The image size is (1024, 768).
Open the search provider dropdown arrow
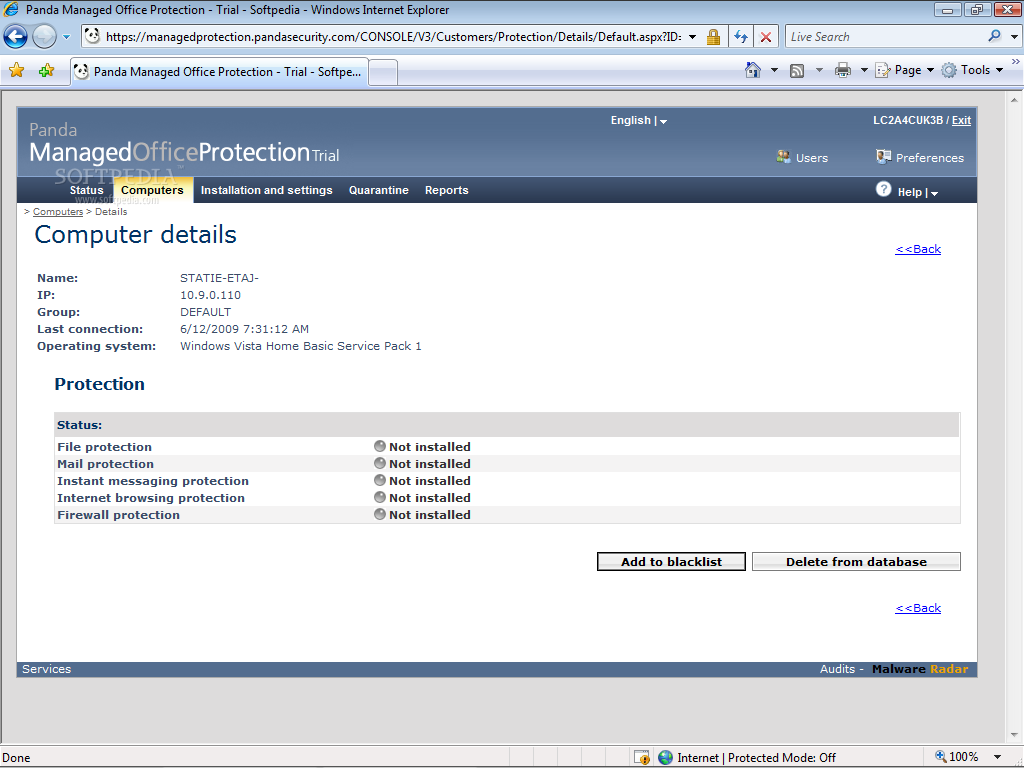coord(1014,37)
